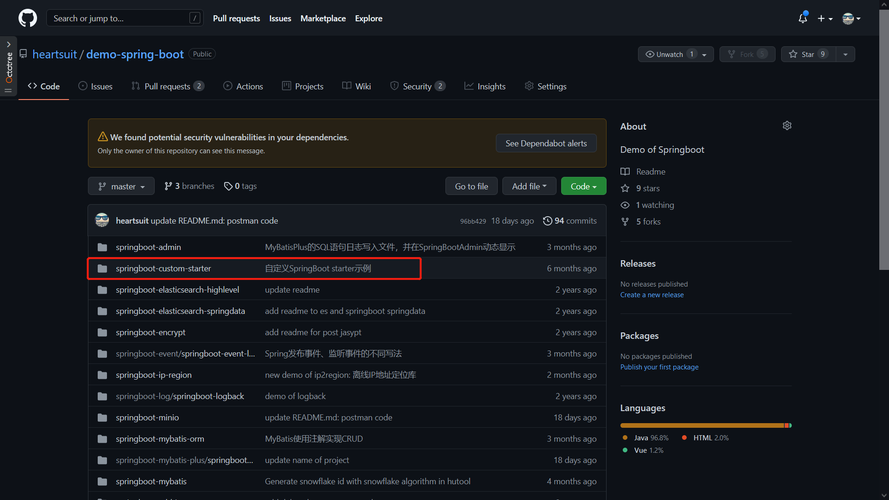Image resolution: width=889 pixels, height=500 pixels.
Task: Open the Insights tab
Action: 485,86
